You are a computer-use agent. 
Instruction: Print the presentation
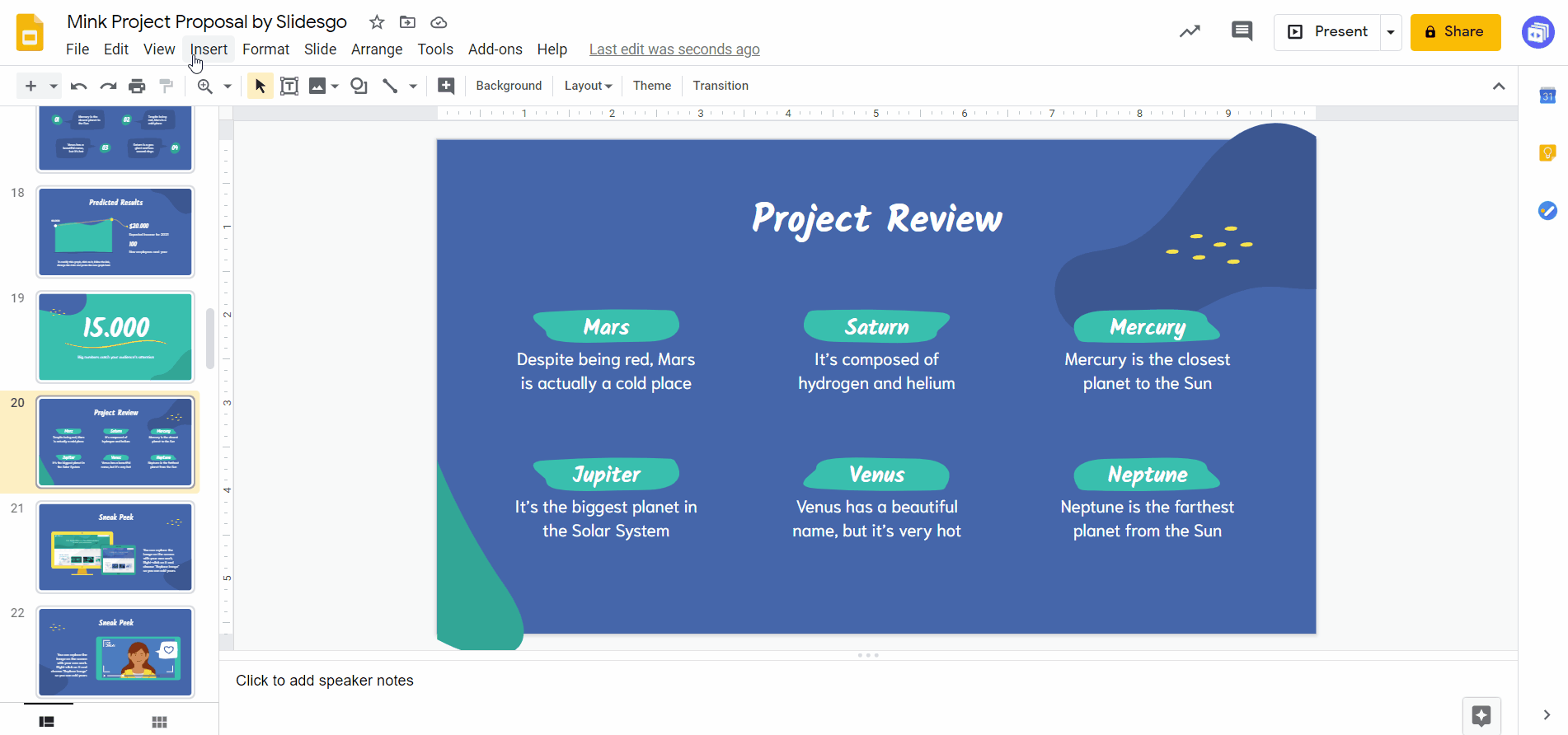pos(137,86)
